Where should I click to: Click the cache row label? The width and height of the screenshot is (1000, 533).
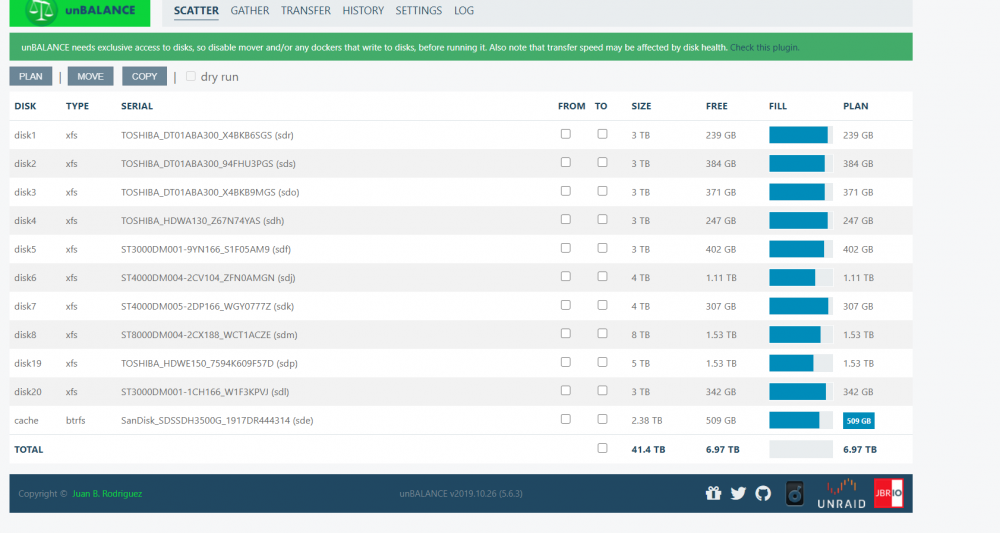[x=26, y=421]
